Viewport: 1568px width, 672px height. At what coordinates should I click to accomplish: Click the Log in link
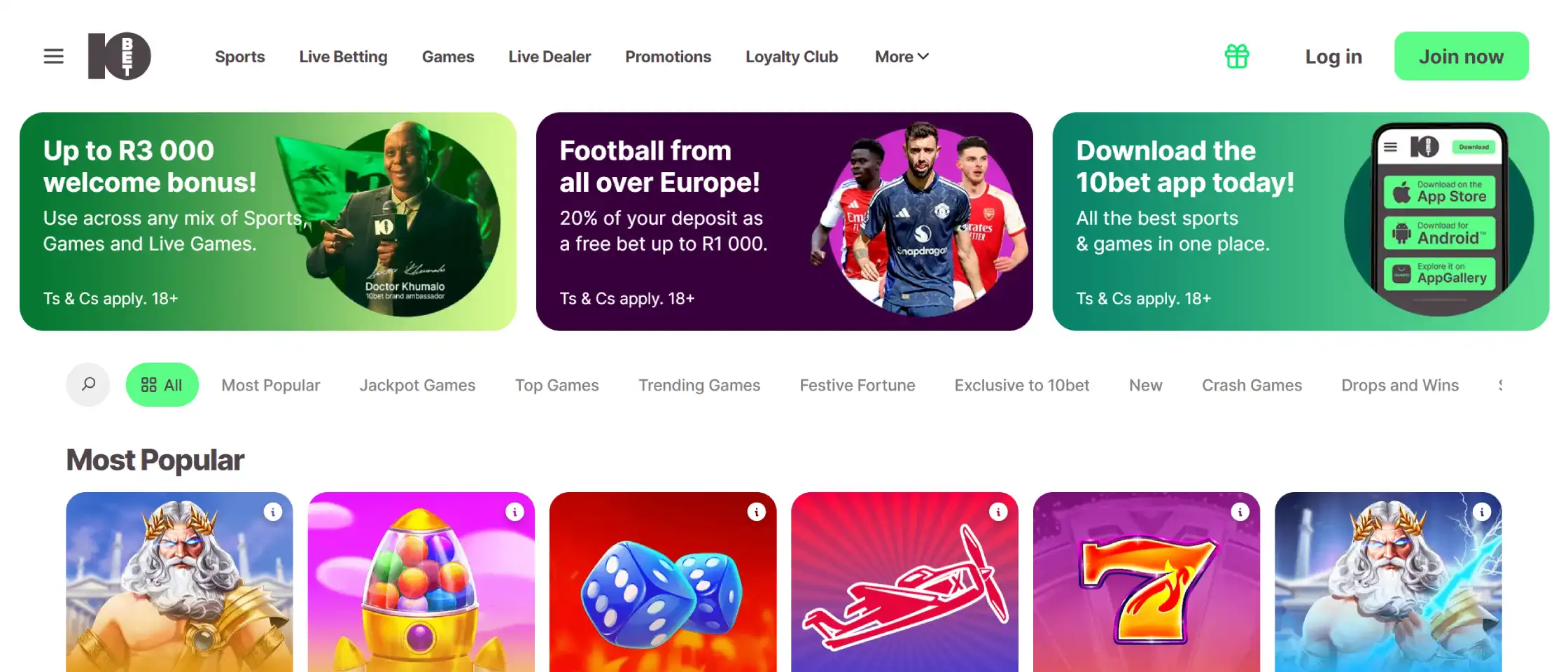[x=1333, y=57]
